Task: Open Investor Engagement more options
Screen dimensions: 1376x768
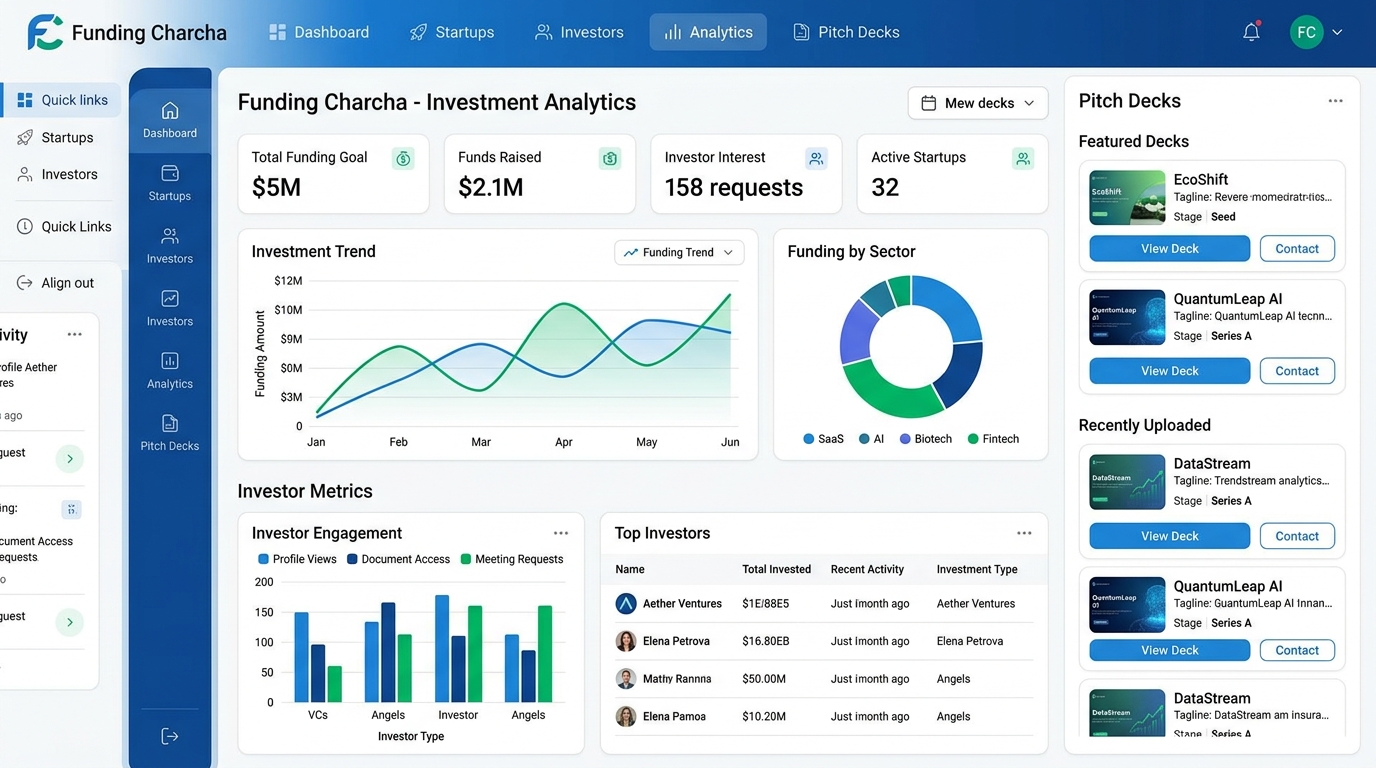Action: pos(561,533)
